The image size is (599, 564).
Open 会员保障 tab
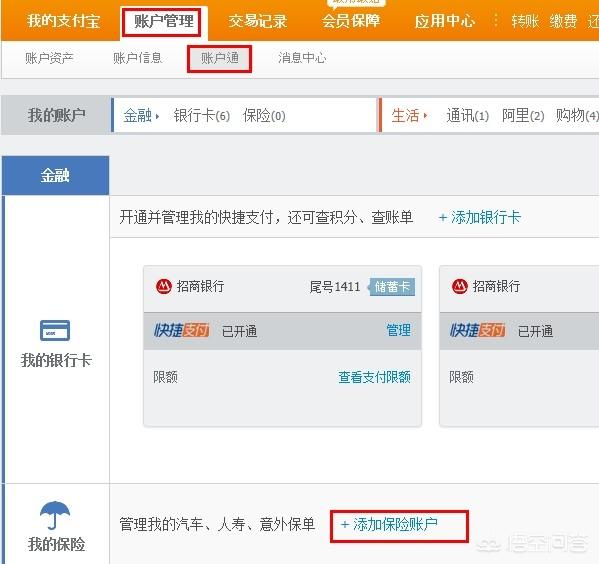click(351, 21)
